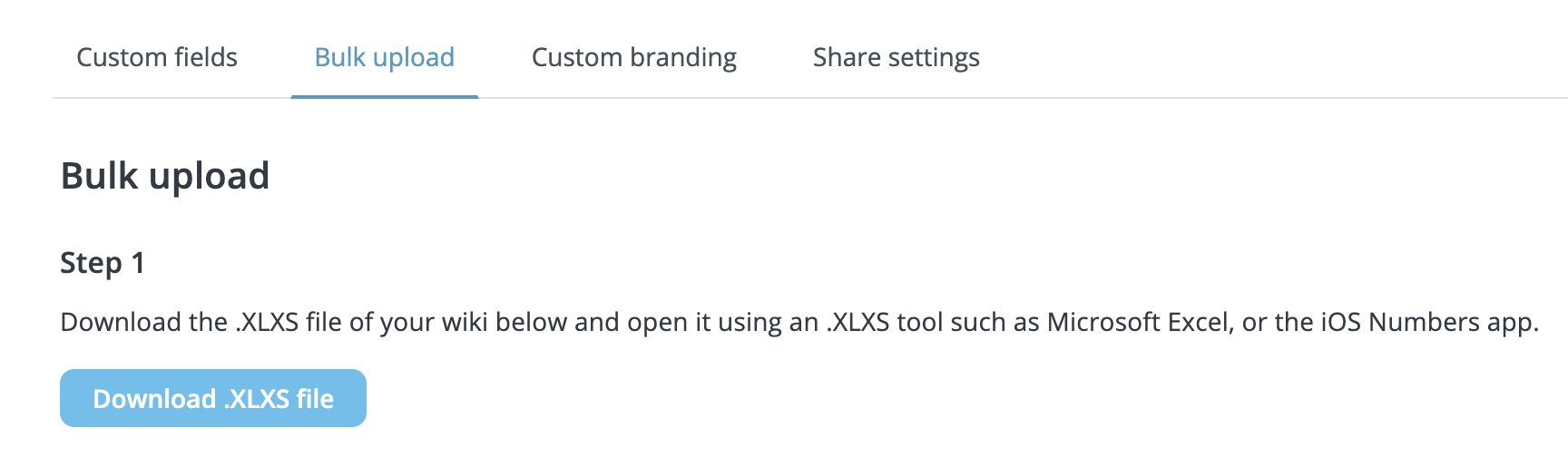Screen dimensions: 1568x457
Task: Click the blue underline beneath the active tab
Action: (x=384, y=95)
